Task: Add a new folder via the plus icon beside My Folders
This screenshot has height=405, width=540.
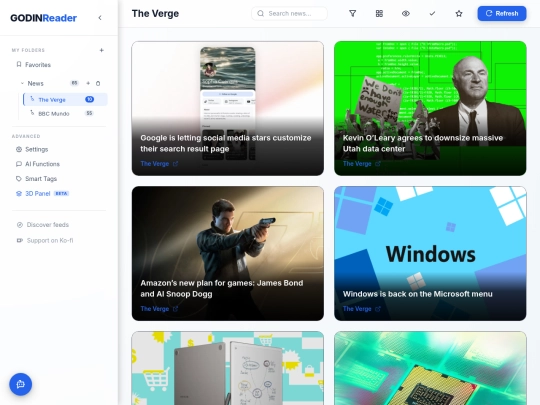Action: 102,50
